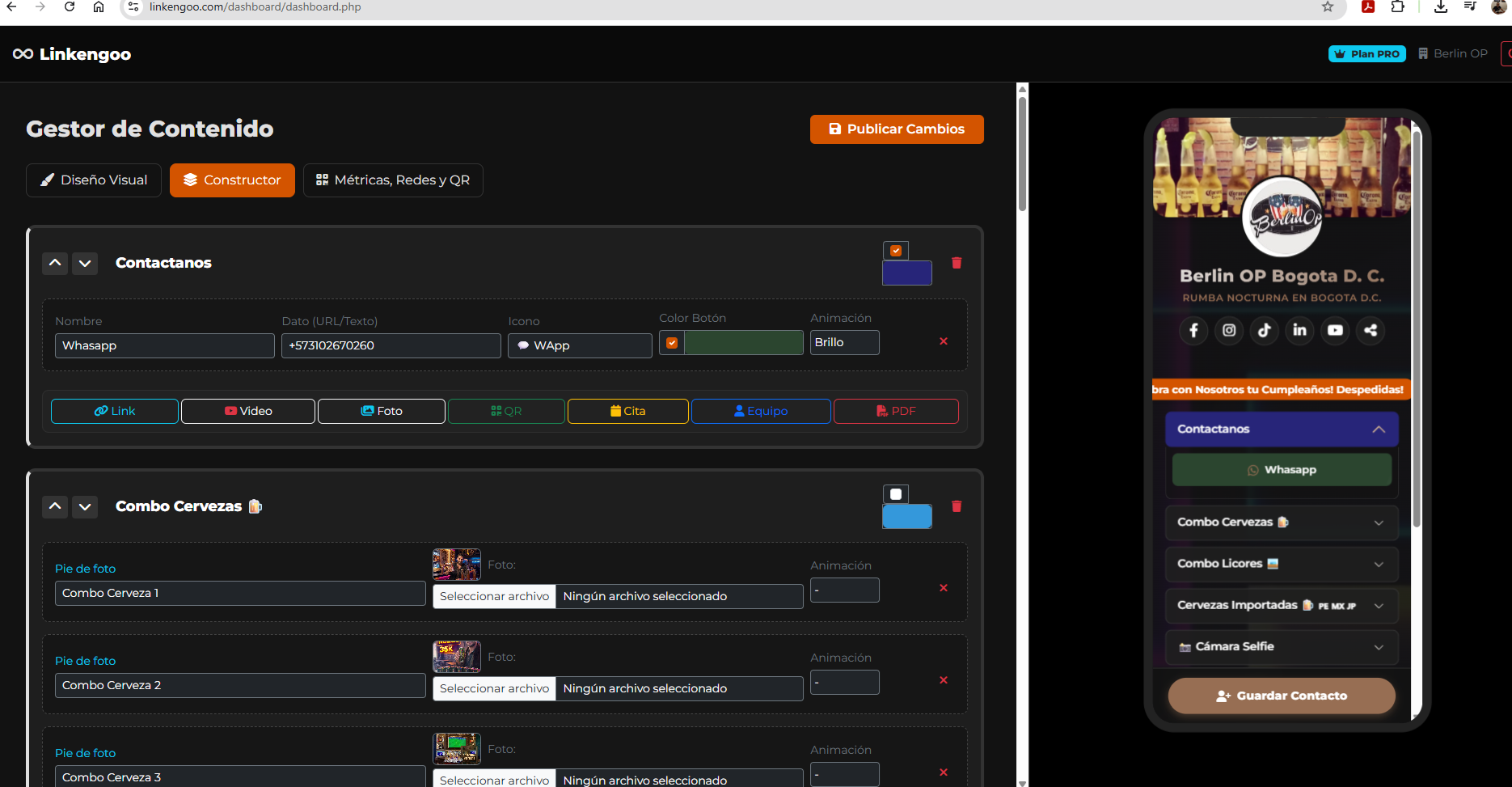Screen dimensions: 1512x787
Task: Expand Combo Licores in the phone preview
Action: click(1282, 564)
